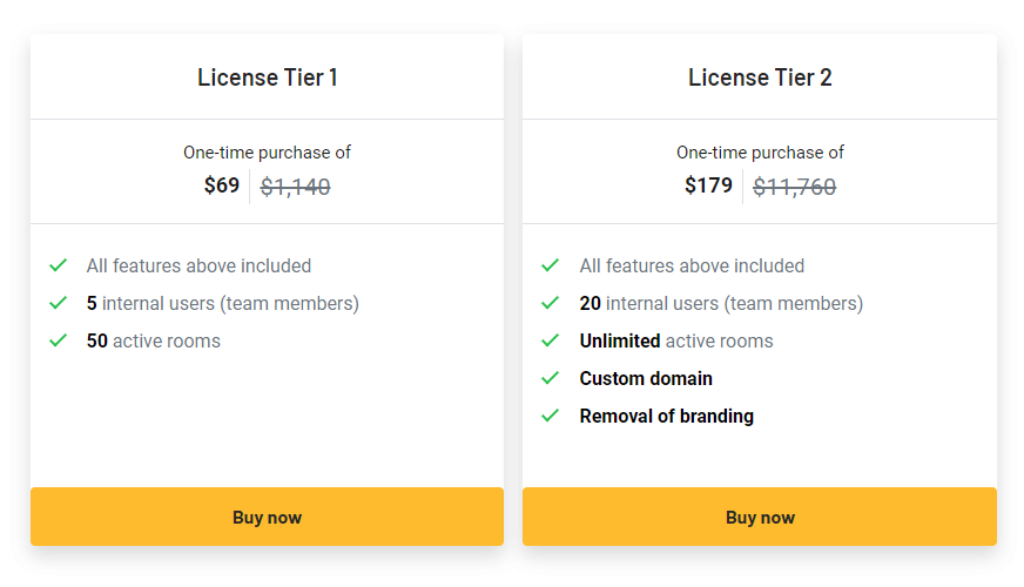The height and width of the screenshot is (587, 1024).
Task: Click the Removal of branding text
Action: pyautogui.click(x=667, y=416)
